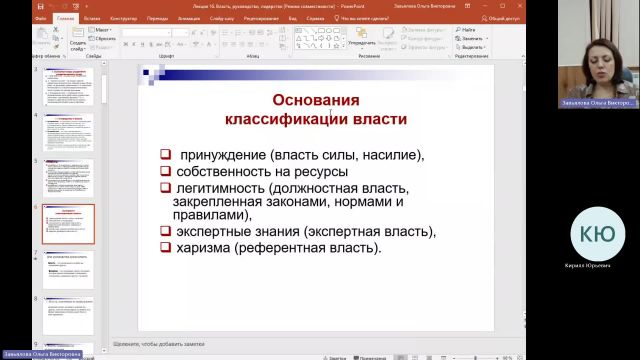Click the Общий доступ share button
The width and height of the screenshot is (640, 360).
pos(500,18)
